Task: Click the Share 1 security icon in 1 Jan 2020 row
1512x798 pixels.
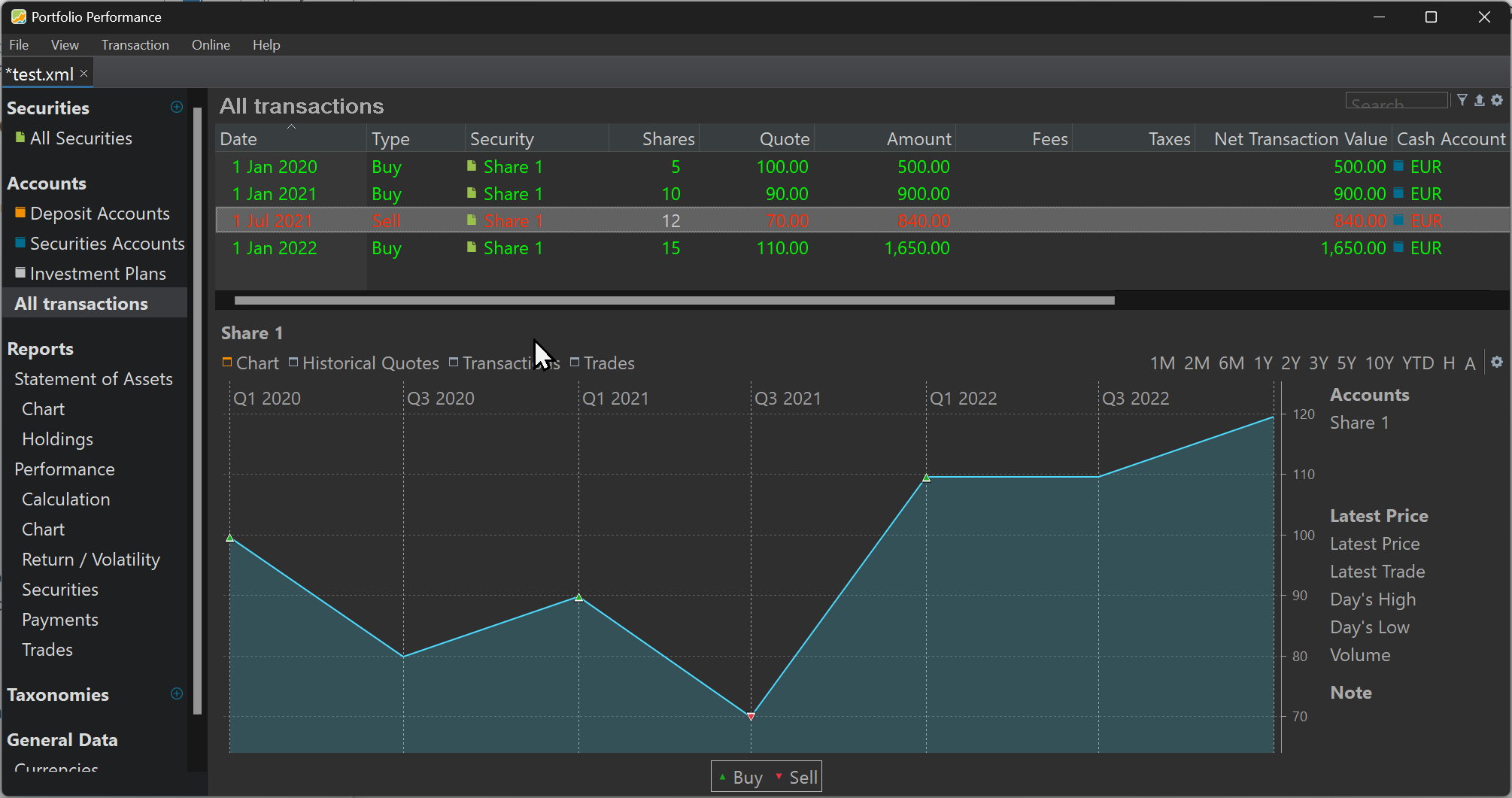Action: 472,166
